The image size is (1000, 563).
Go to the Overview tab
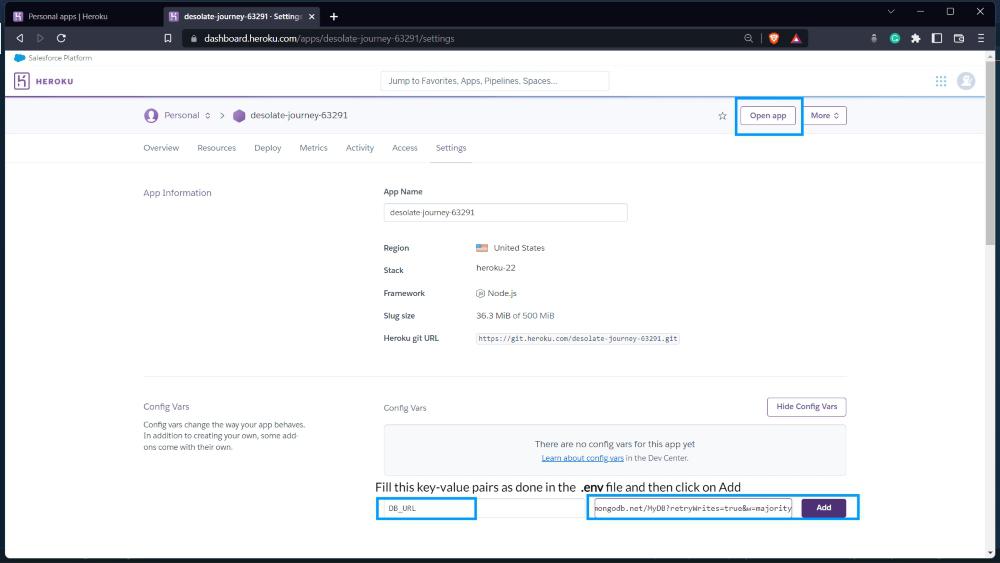161,148
